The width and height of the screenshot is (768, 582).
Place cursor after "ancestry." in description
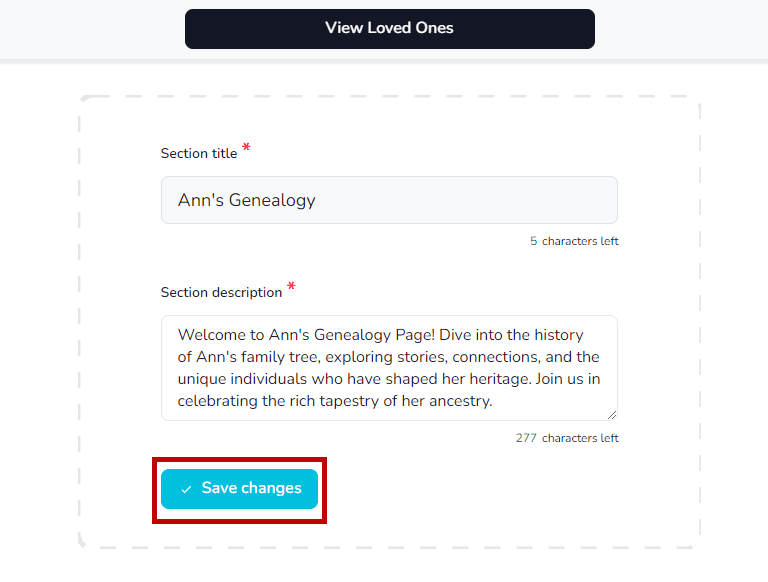pyautogui.click(x=495, y=402)
